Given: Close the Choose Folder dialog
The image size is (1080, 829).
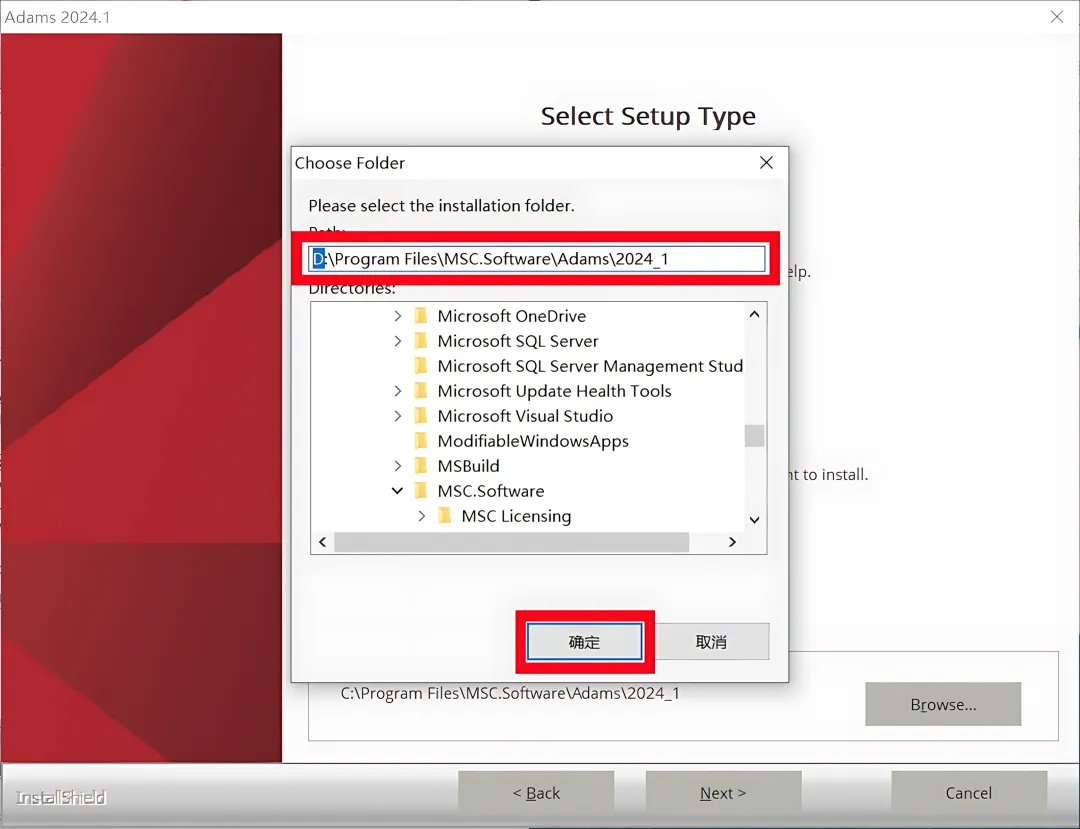Looking at the screenshot, I should click(x=766, y=162).
